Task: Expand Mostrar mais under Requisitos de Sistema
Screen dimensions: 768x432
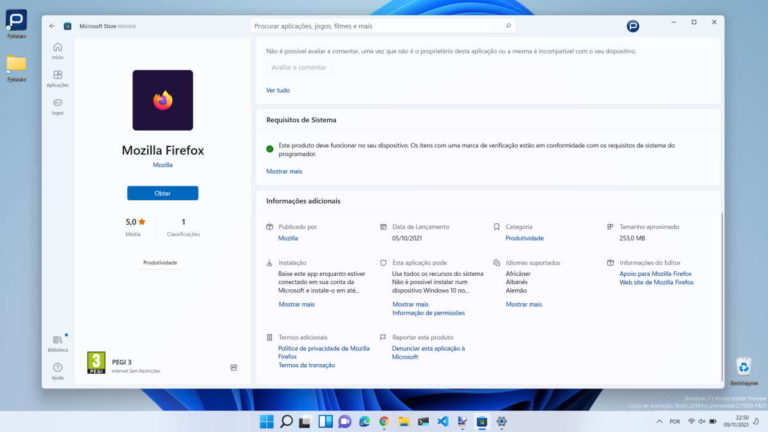Action: click(x=284, y=171)
